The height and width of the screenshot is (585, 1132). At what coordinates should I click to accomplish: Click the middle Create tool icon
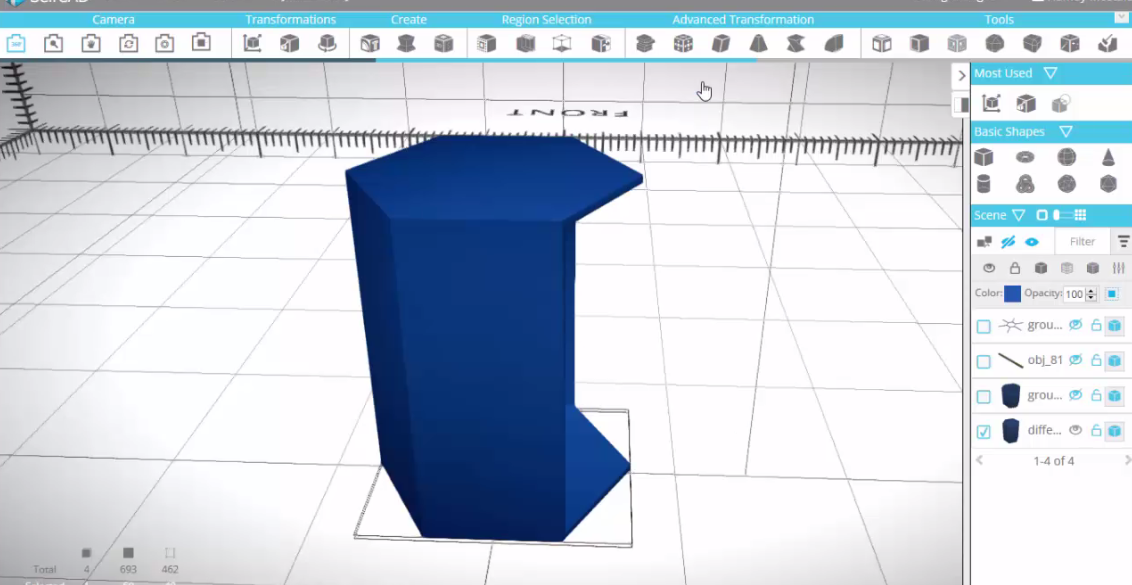406,43
